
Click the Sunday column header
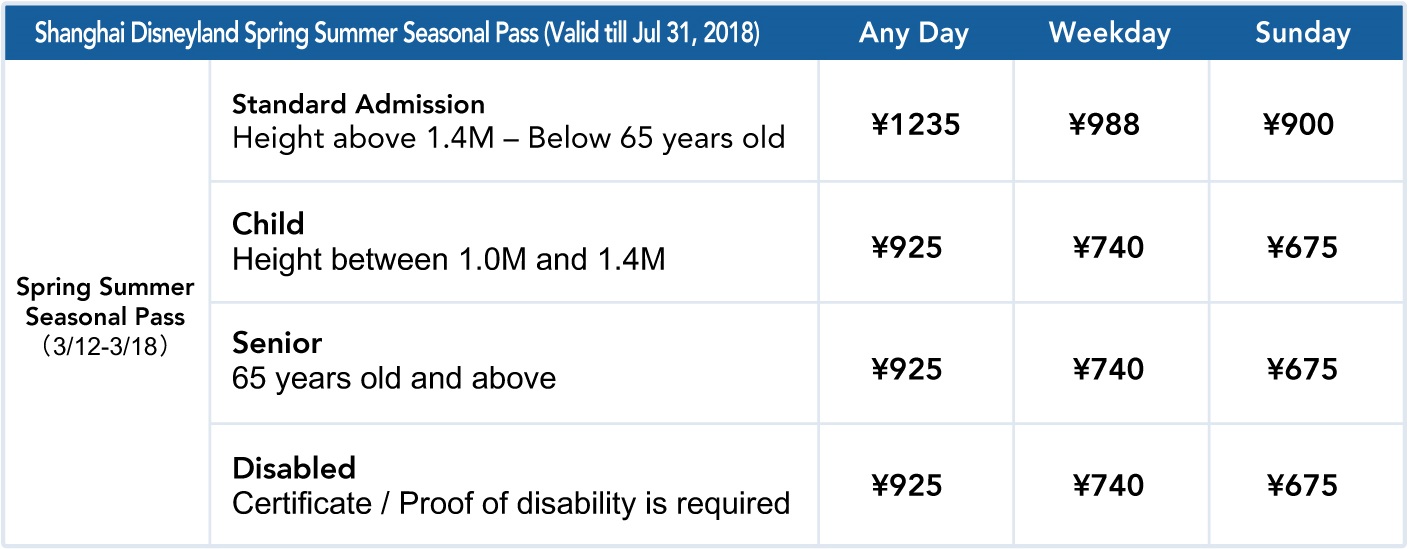1303,33
